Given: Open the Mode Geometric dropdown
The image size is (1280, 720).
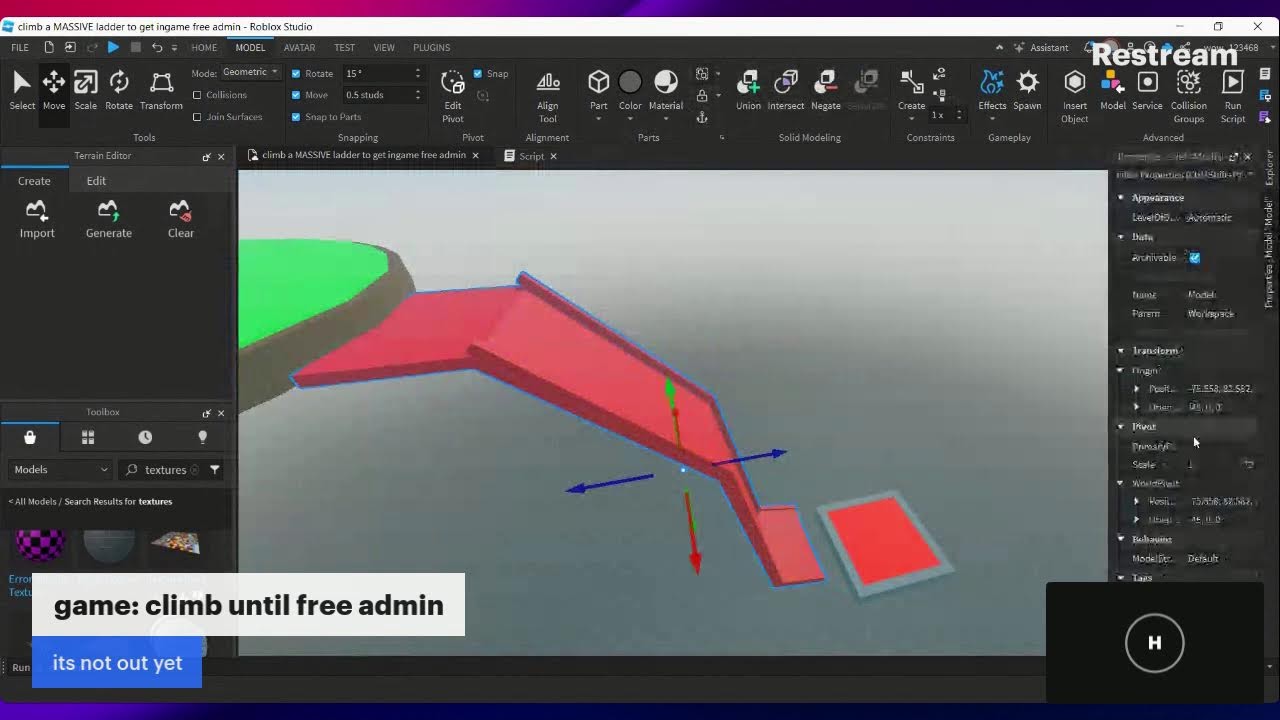Looking at the screenshot, I should (250, 72).
